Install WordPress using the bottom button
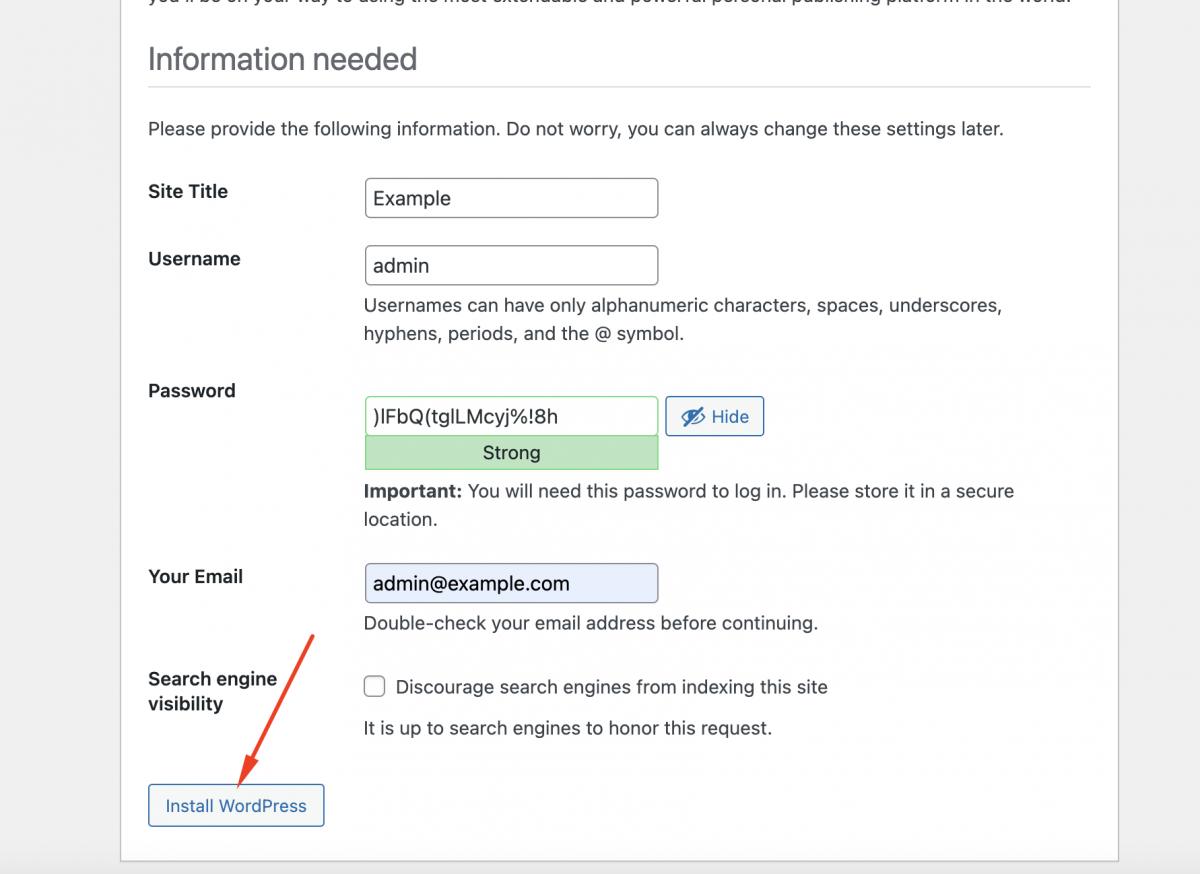 (x=236, y=805)
